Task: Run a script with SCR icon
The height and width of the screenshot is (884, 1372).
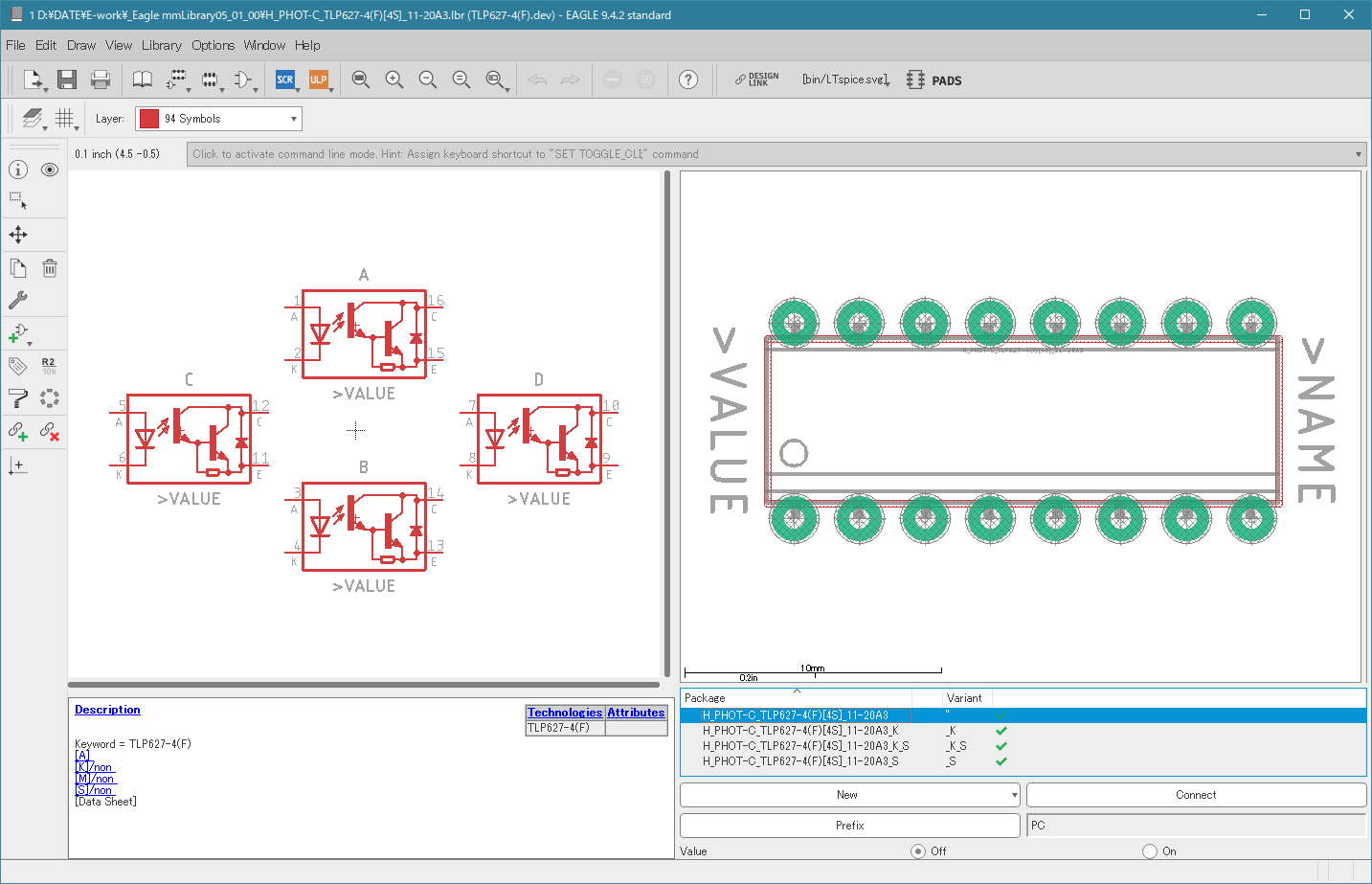Action: click(x=285, y=79)
